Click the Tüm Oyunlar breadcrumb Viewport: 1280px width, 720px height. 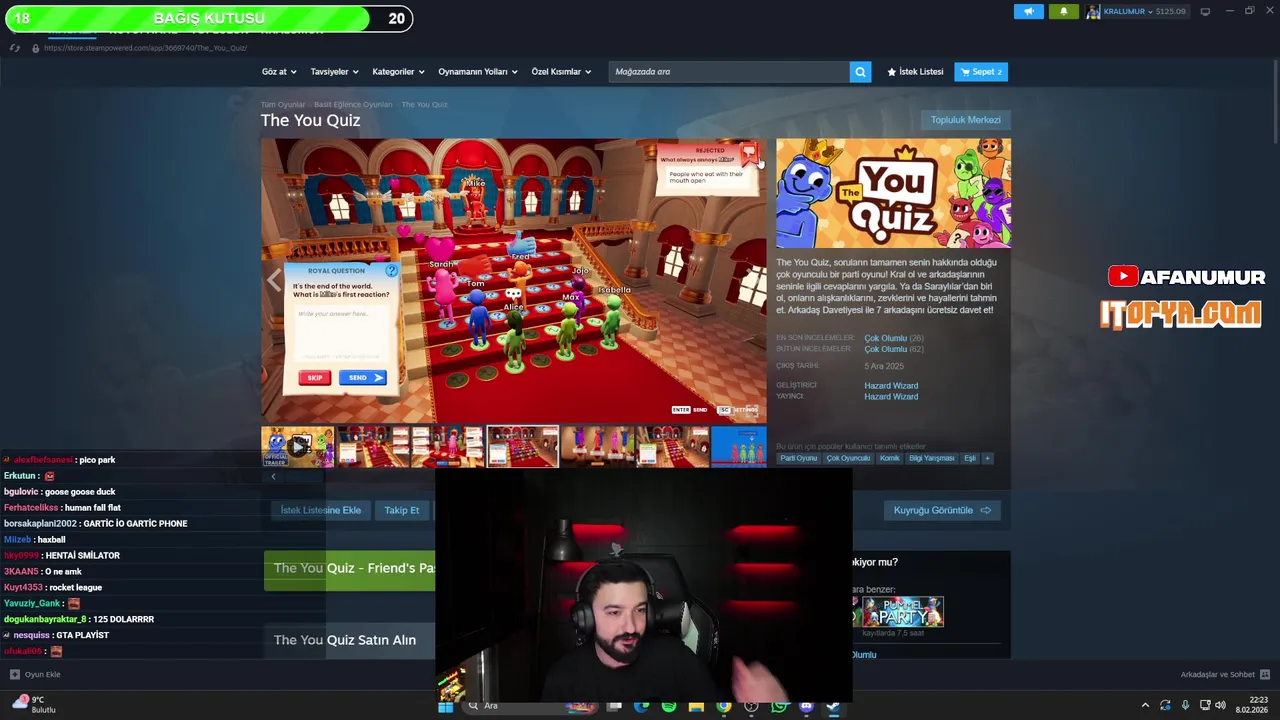[283, 104]
